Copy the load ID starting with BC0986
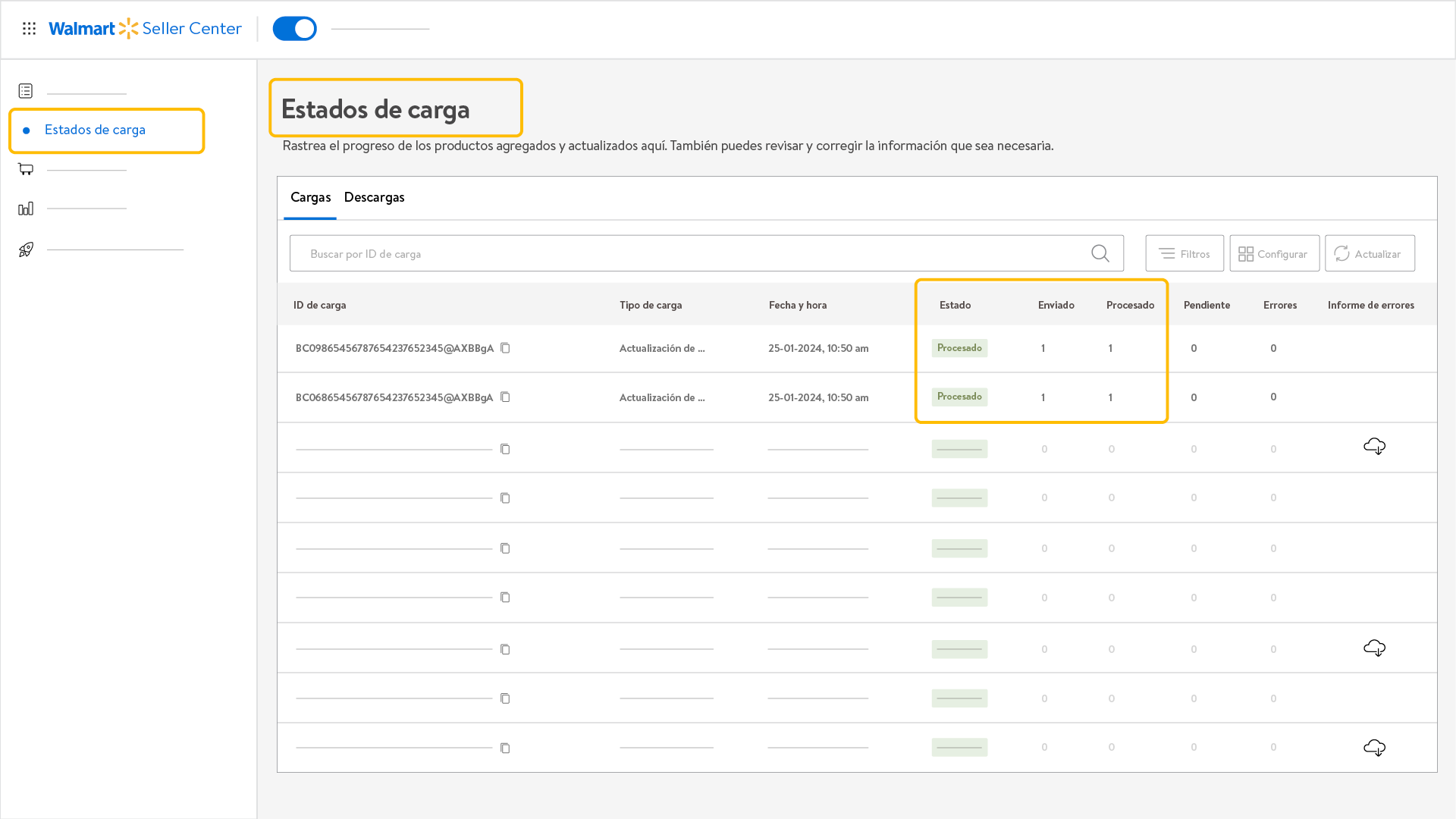1456x819 pixels. [505, 348]
